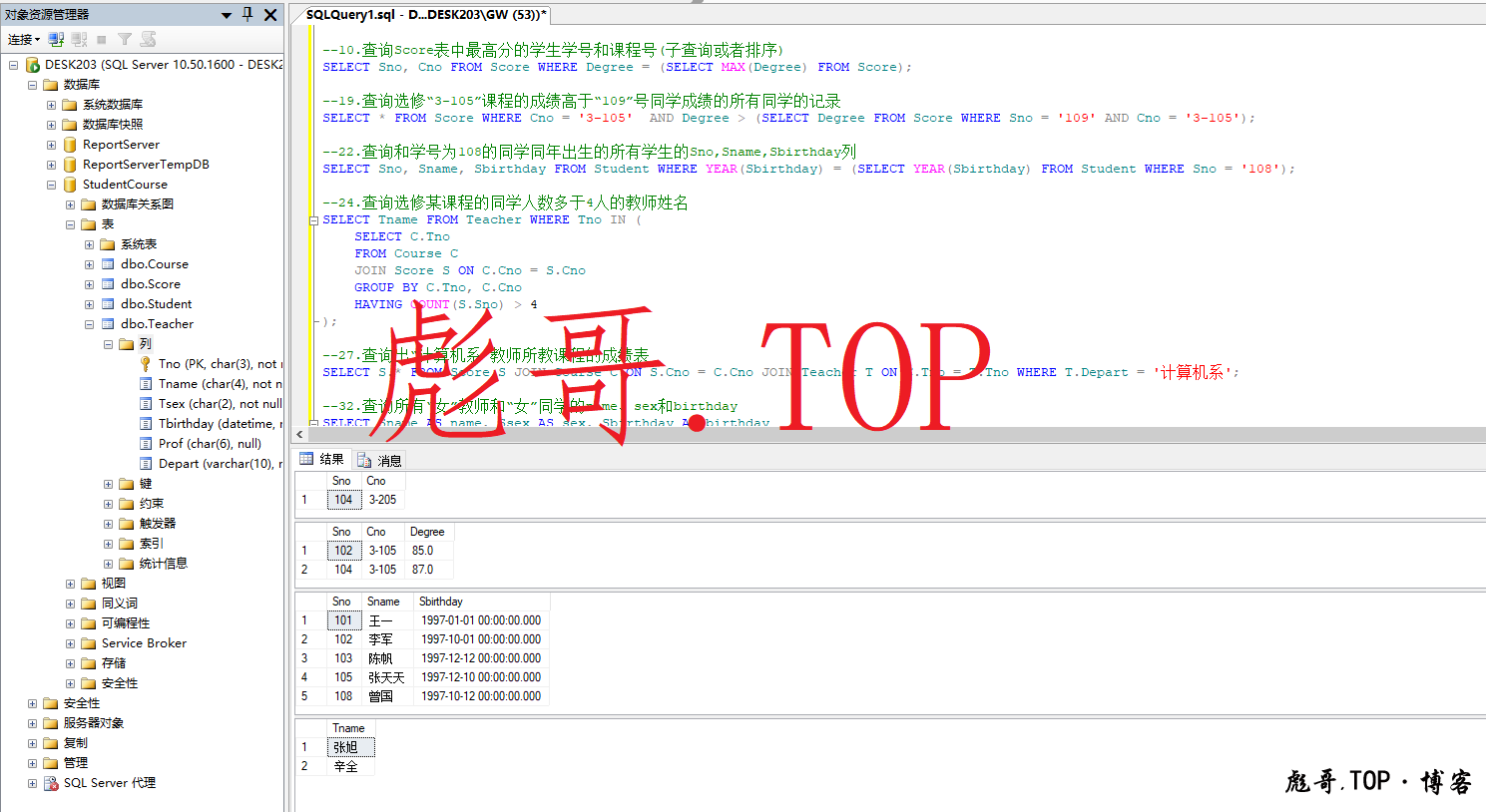Viewport: 1486px width, 812px height.
Task: Click the Degree column header in results
Action: (x=427, y=532)
